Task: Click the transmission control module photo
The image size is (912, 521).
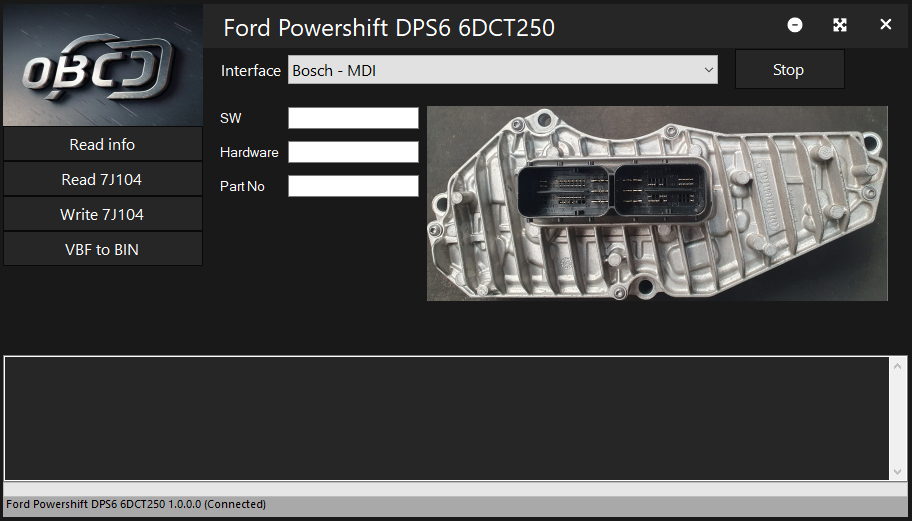Action: 657,204
